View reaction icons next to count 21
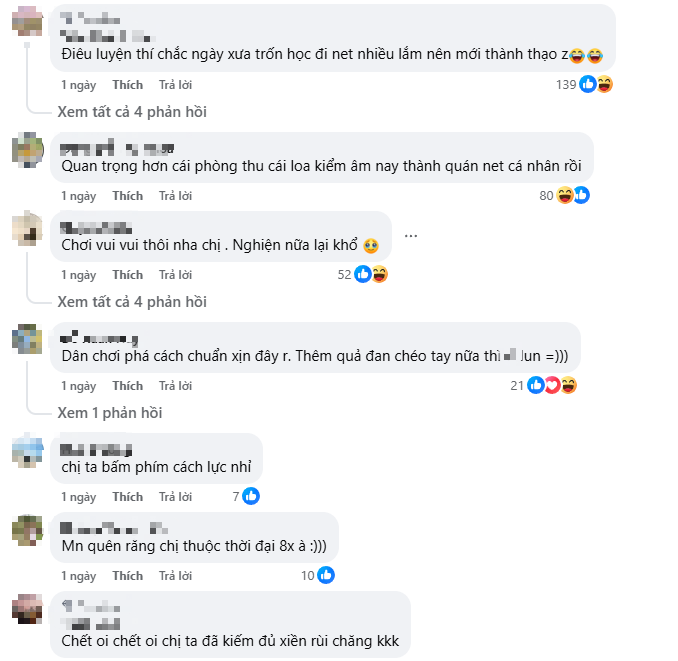Viewport: 678px width, 661px height. pos(552,385)
